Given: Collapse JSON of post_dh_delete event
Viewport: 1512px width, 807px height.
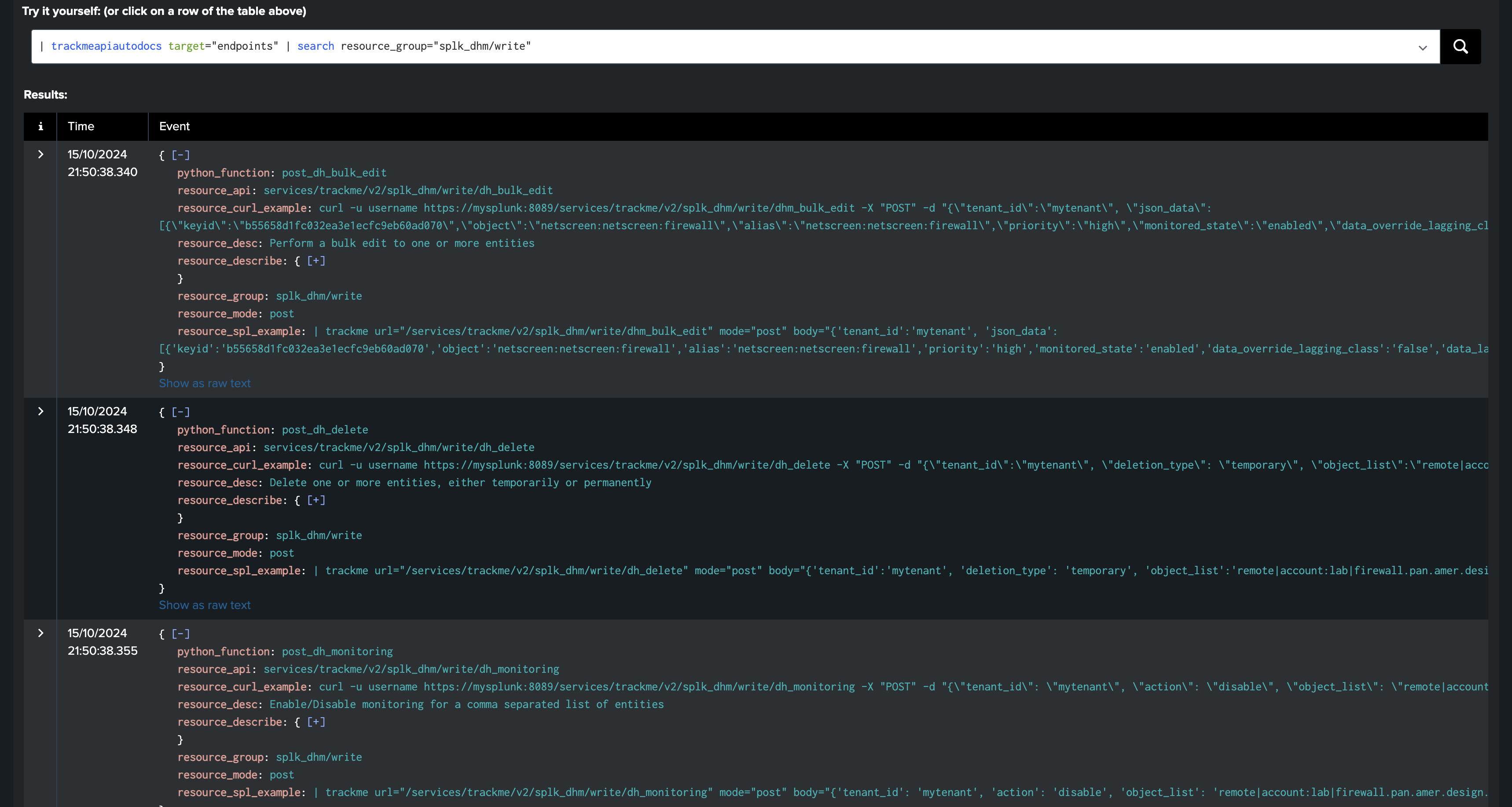Looking at the screenshot, I should pos(181,413).
